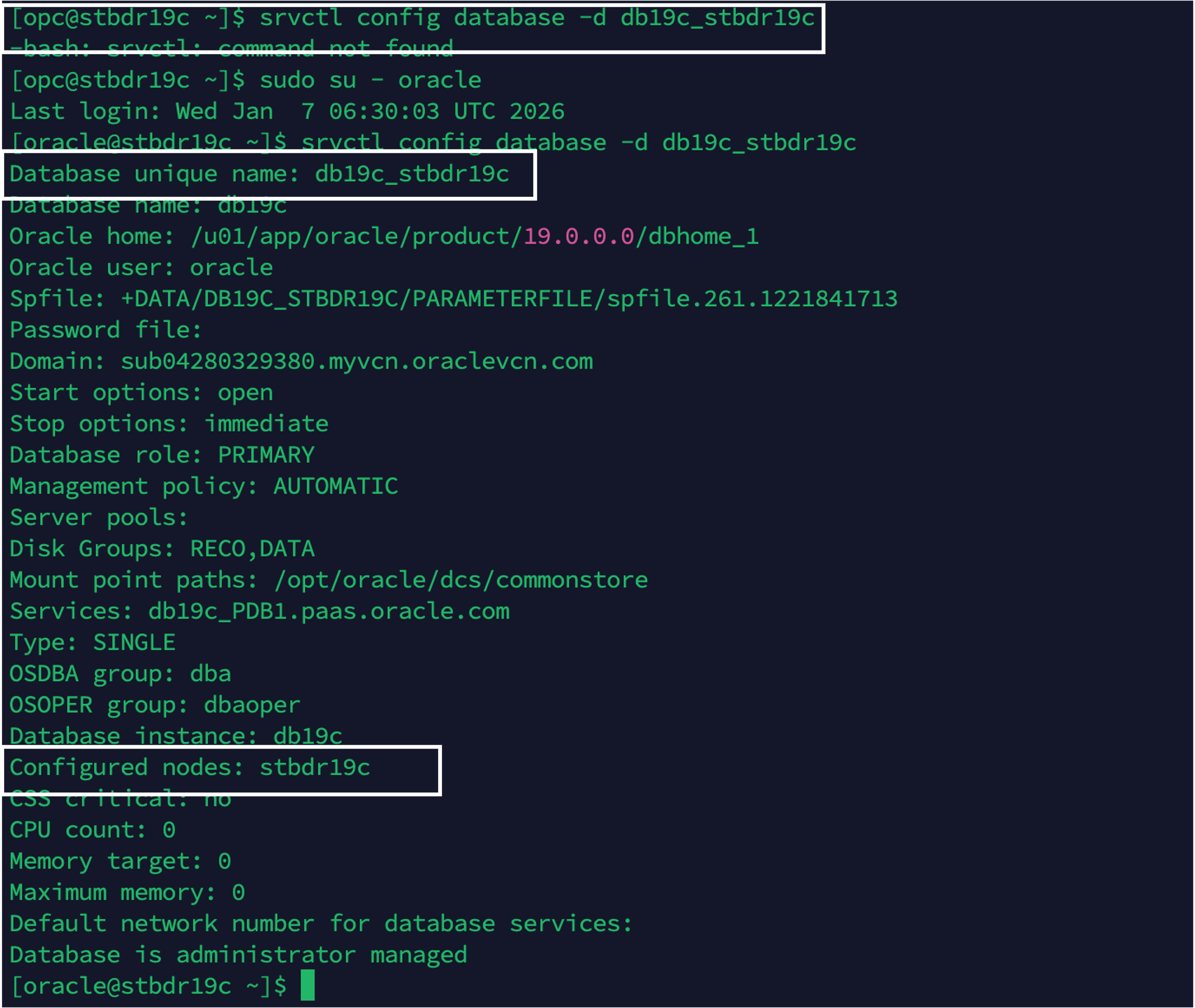
Task: Click the Disk Groups value RECO,DATA
Action: click(252, 549)
